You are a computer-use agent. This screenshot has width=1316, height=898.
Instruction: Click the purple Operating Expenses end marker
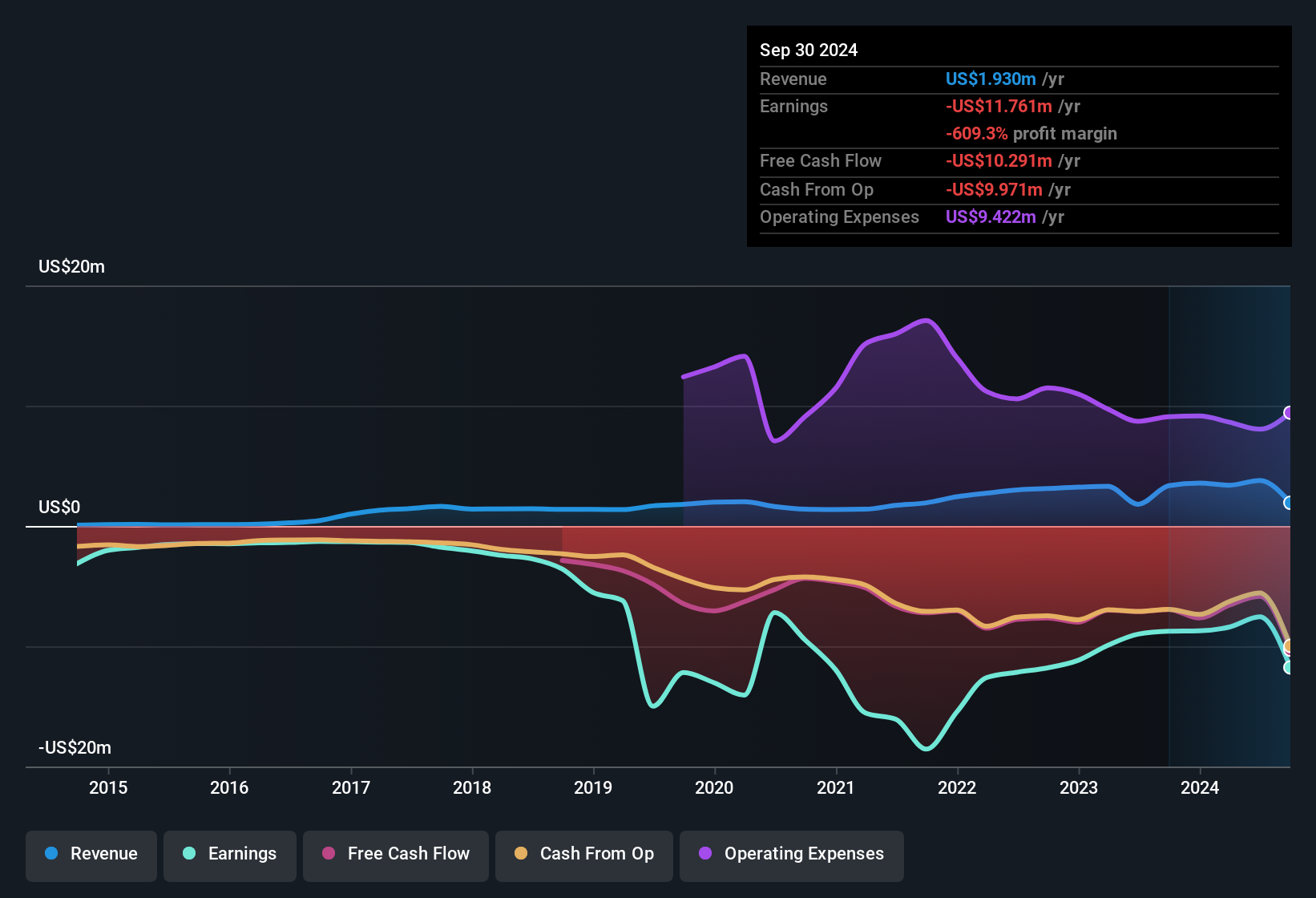tap(1289, 413)
